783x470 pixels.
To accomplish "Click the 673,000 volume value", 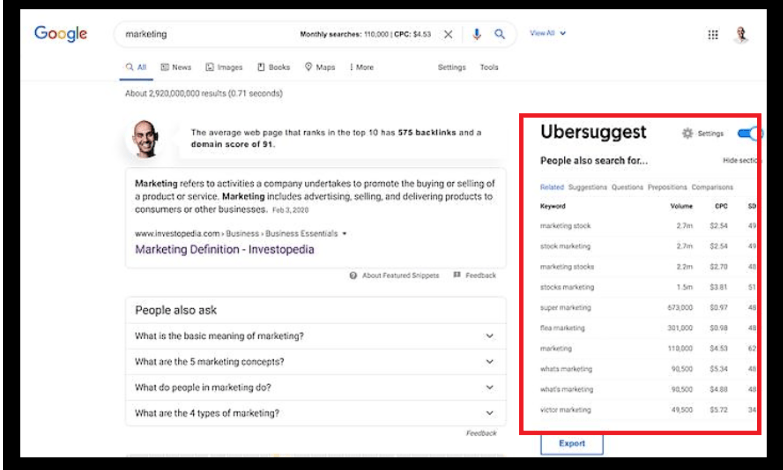I will (680, 308).
